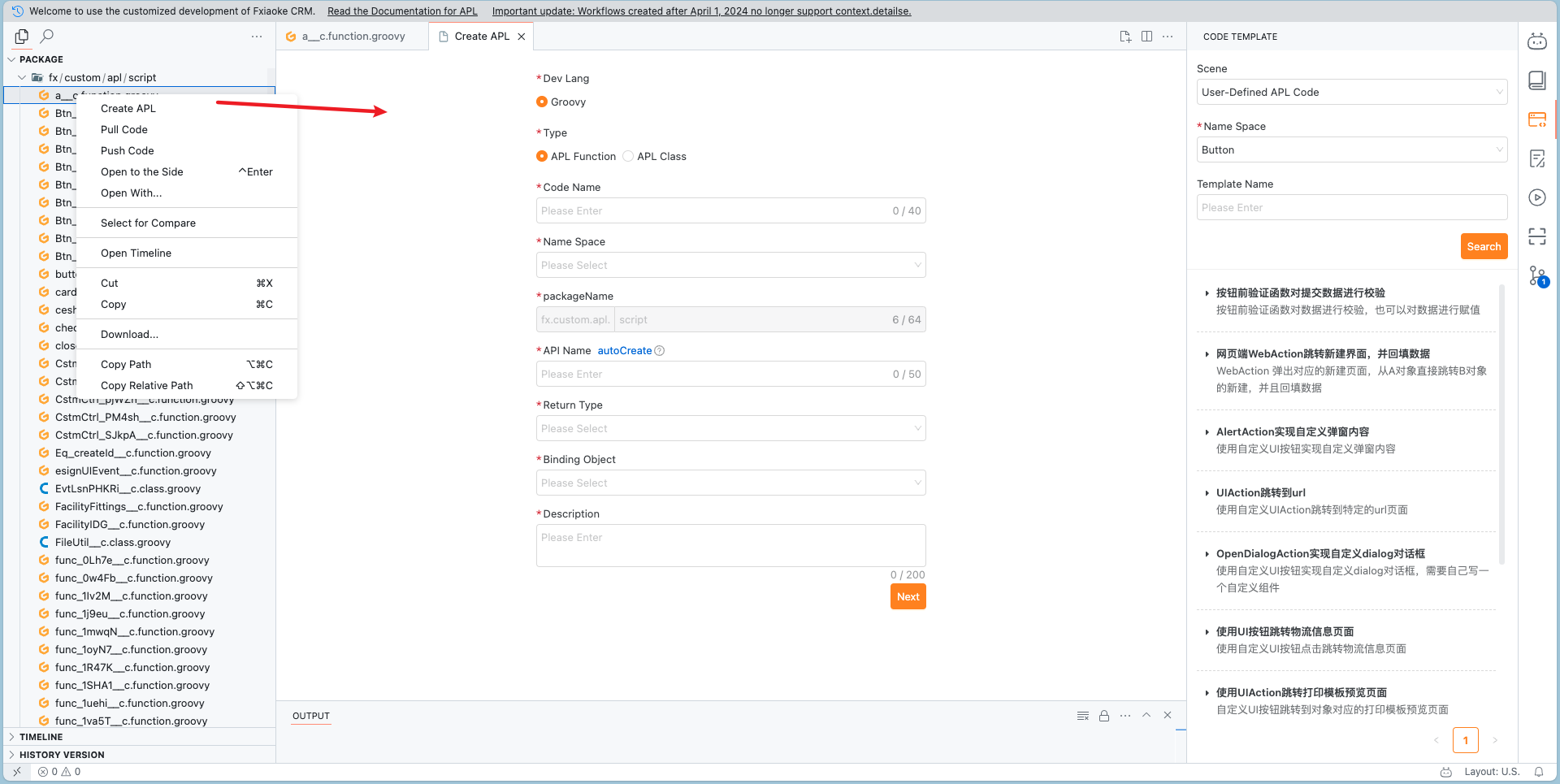Select the APL Function radio option
Viewport: 1560px width, 784px height.
coord(542,156)
